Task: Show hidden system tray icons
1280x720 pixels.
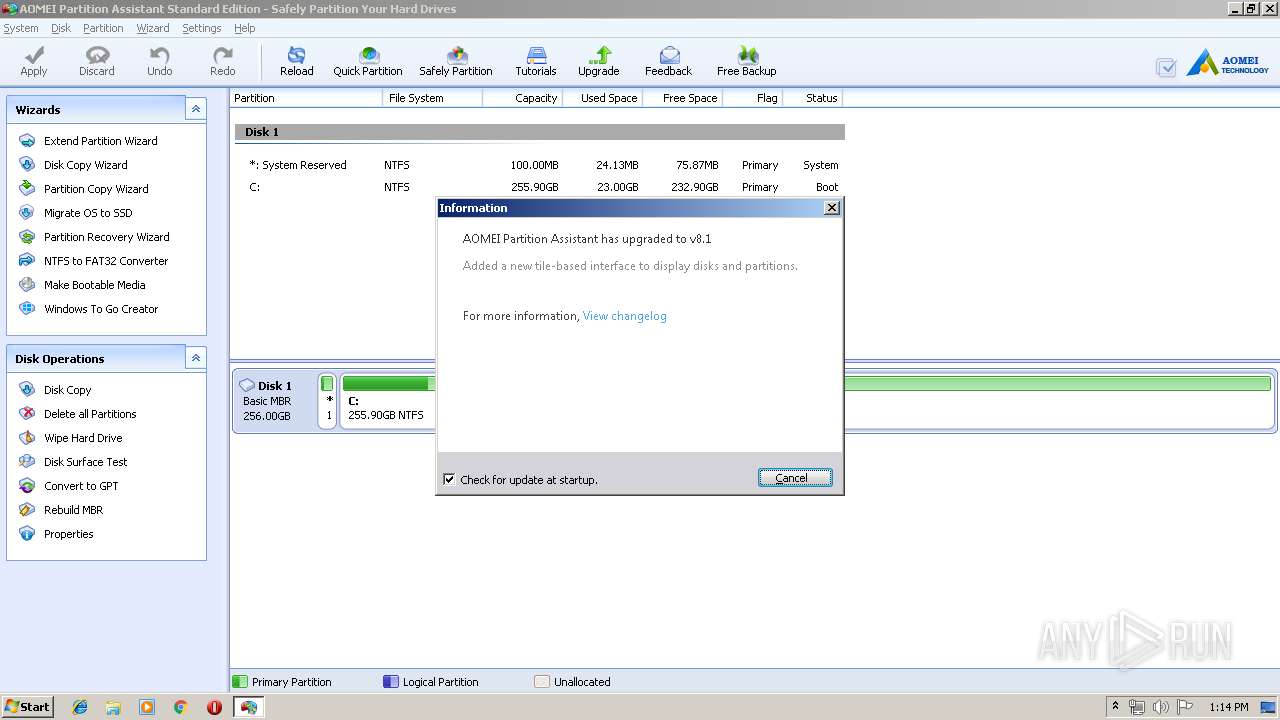Action: [x=1116, y=707]
